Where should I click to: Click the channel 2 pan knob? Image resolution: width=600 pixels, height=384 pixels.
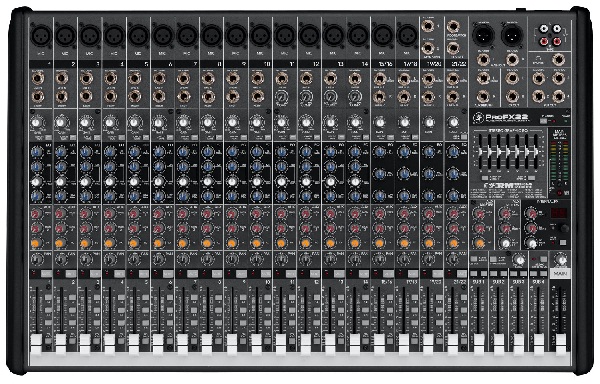[61, 260]
